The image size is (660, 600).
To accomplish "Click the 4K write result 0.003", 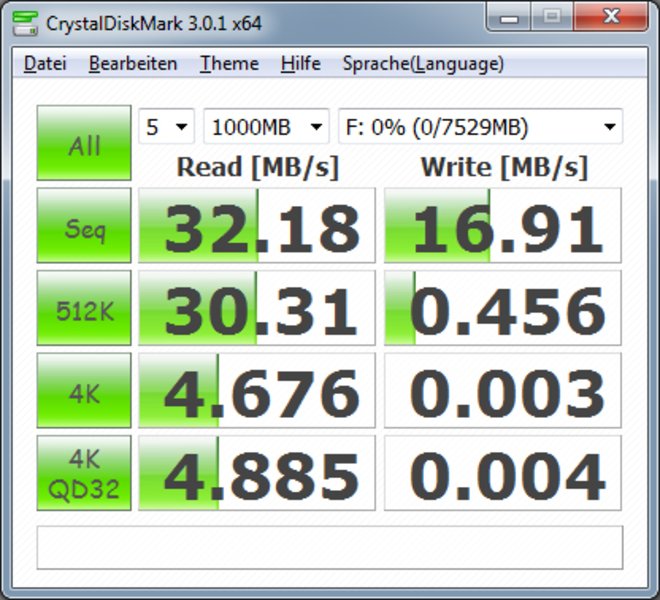I will point(503,390).
